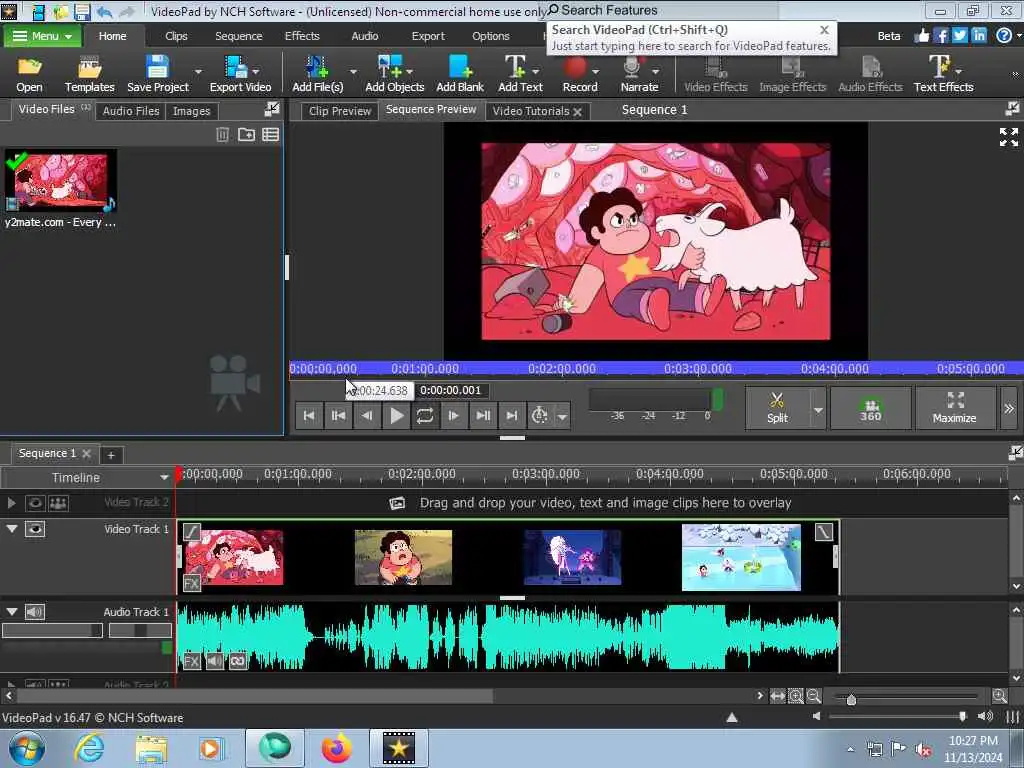Play the sequence preview
The height and width of the screenshot is (768, 1024).
point(396,415)
